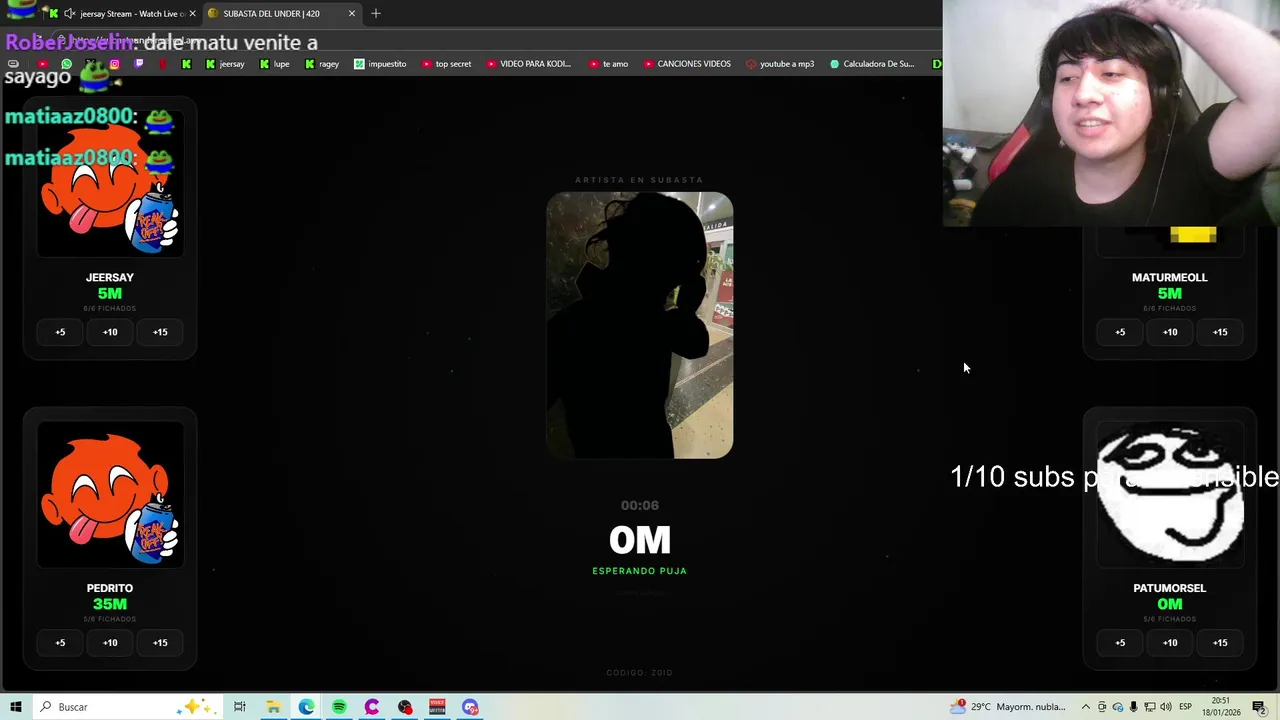Open the volume control in tray

(1166, 707)
